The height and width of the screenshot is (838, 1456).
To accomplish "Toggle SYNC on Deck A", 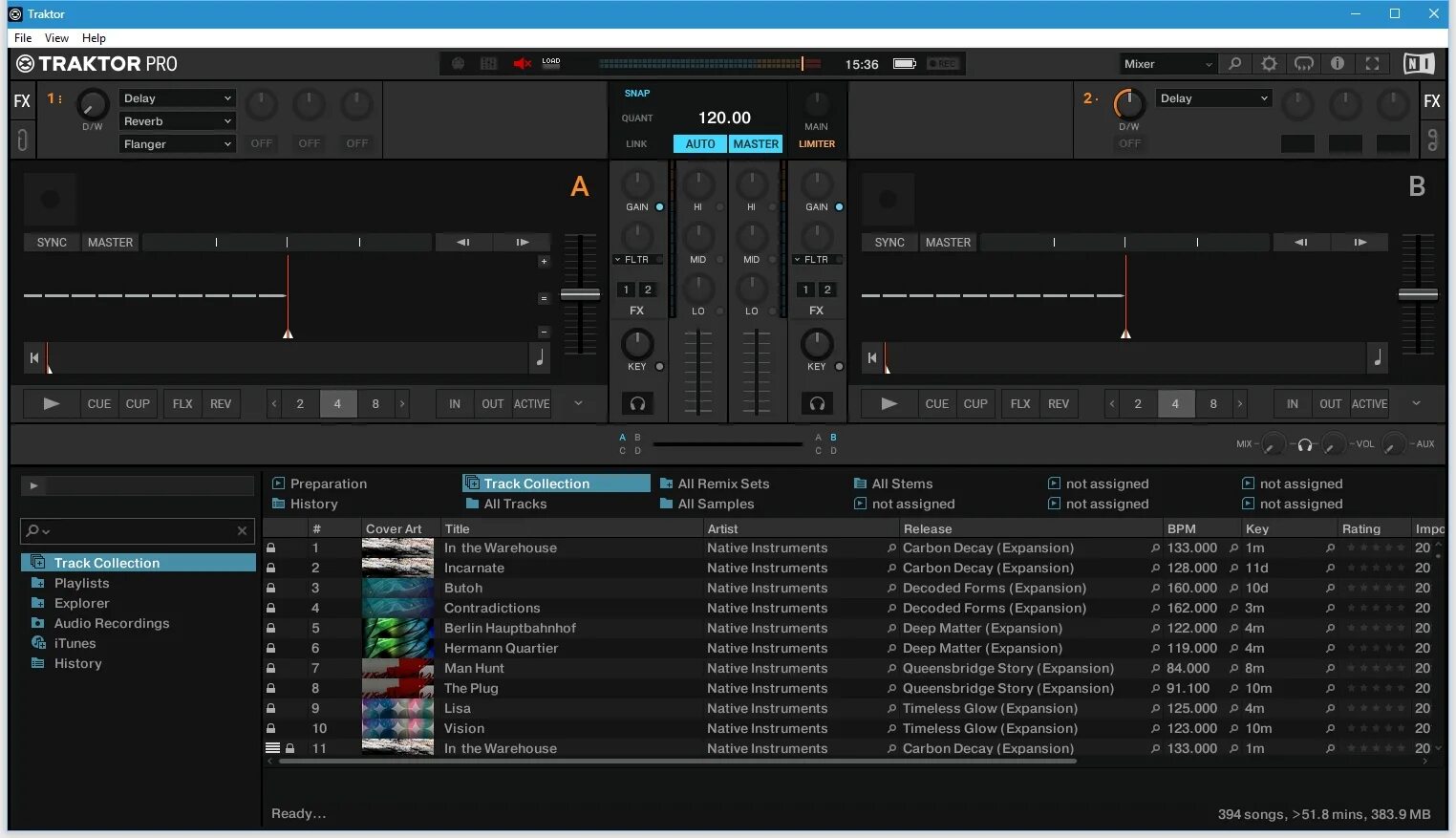I will [x=52, y=243].
